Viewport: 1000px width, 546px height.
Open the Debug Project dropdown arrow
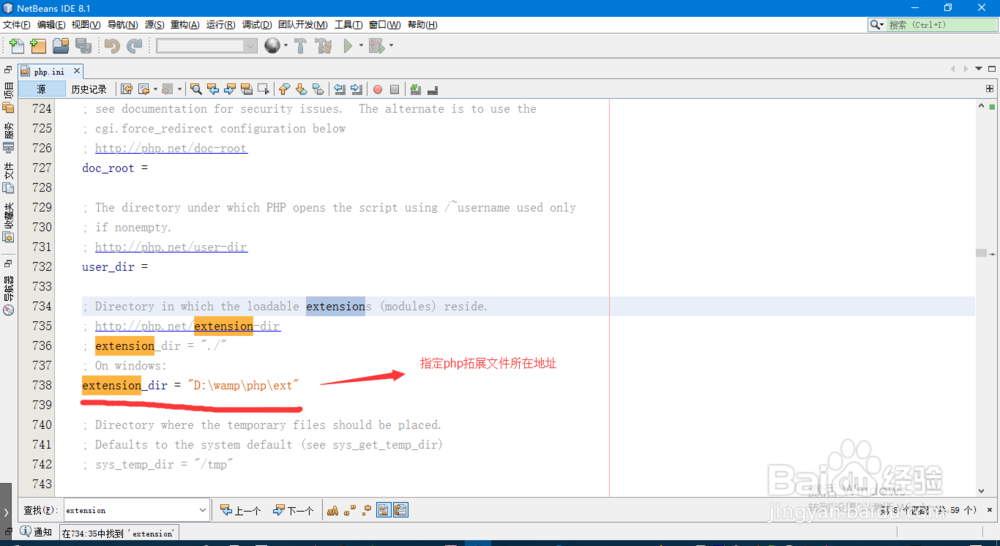coord(391,46)
